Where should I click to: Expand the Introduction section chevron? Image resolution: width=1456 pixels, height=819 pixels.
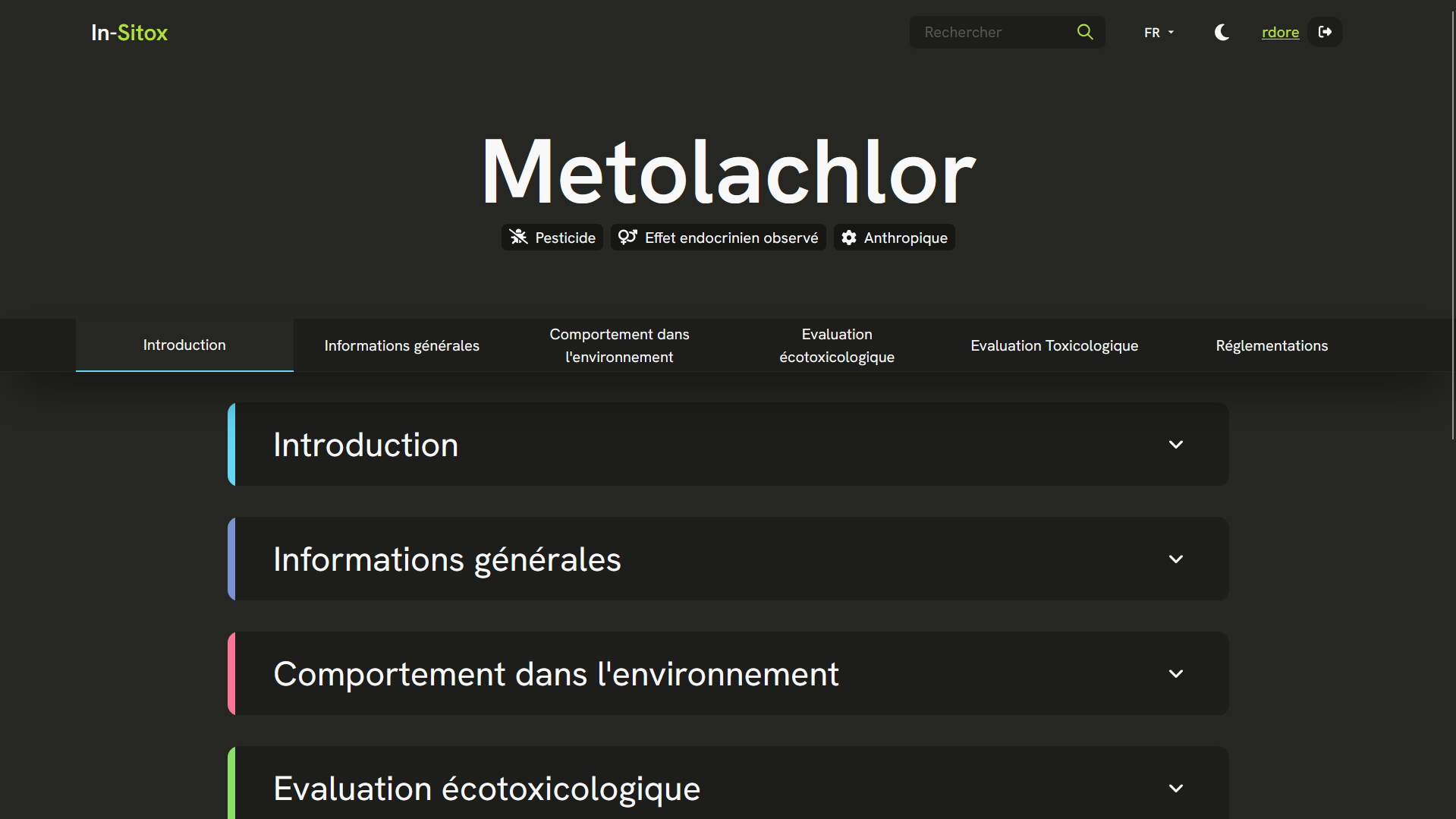click(x=1176, y=444)
